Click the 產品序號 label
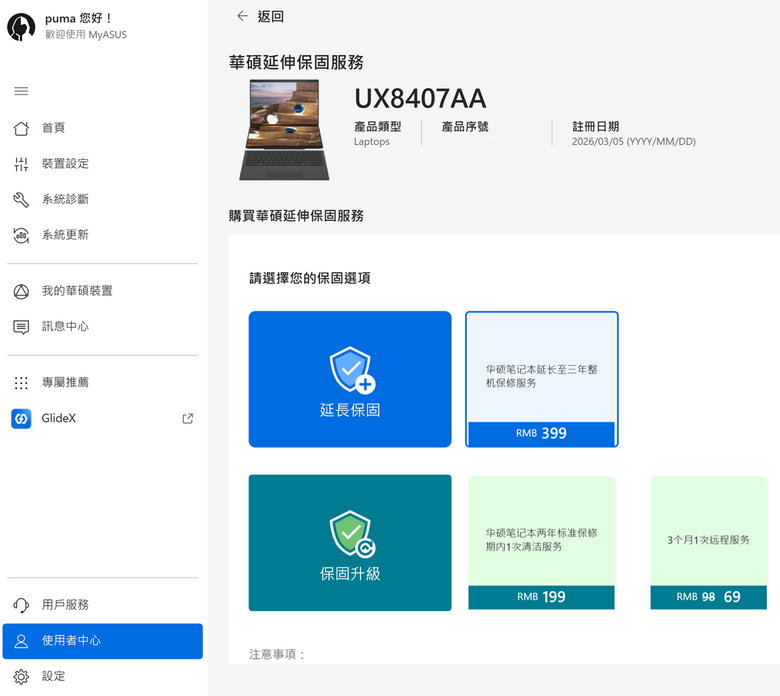 click(x=465, y=127)
